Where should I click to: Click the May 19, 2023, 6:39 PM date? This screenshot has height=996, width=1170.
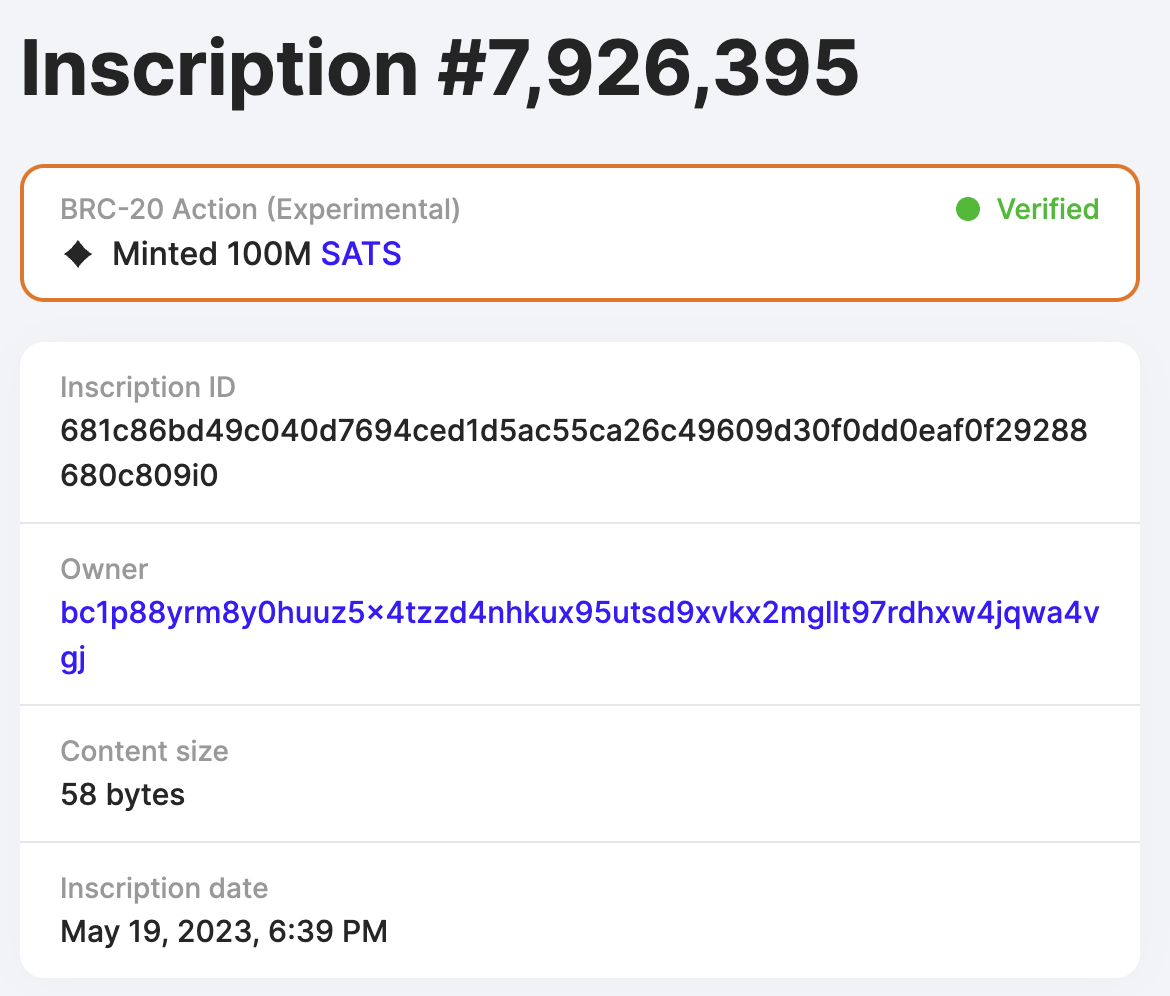224,932
